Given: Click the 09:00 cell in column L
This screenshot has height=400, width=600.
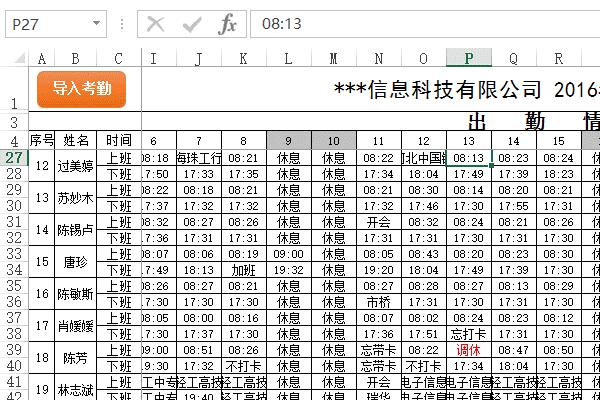Looking at the screenshot, I should pos(289,254).
